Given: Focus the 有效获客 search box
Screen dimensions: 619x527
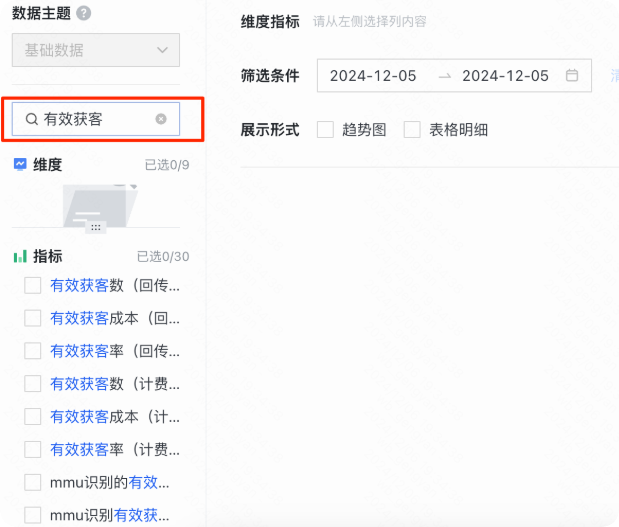Looking at the screenshot, I should (x=96, y=119).
